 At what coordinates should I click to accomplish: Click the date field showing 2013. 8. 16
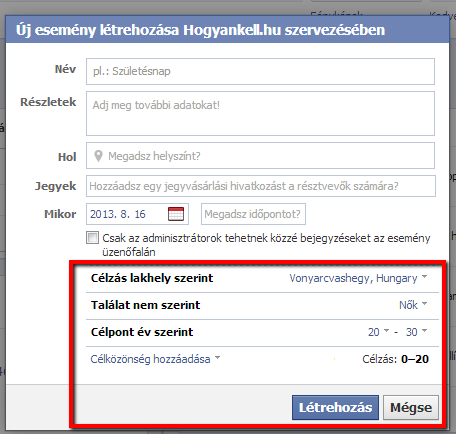pyautogui.click(x=137, y=214)
